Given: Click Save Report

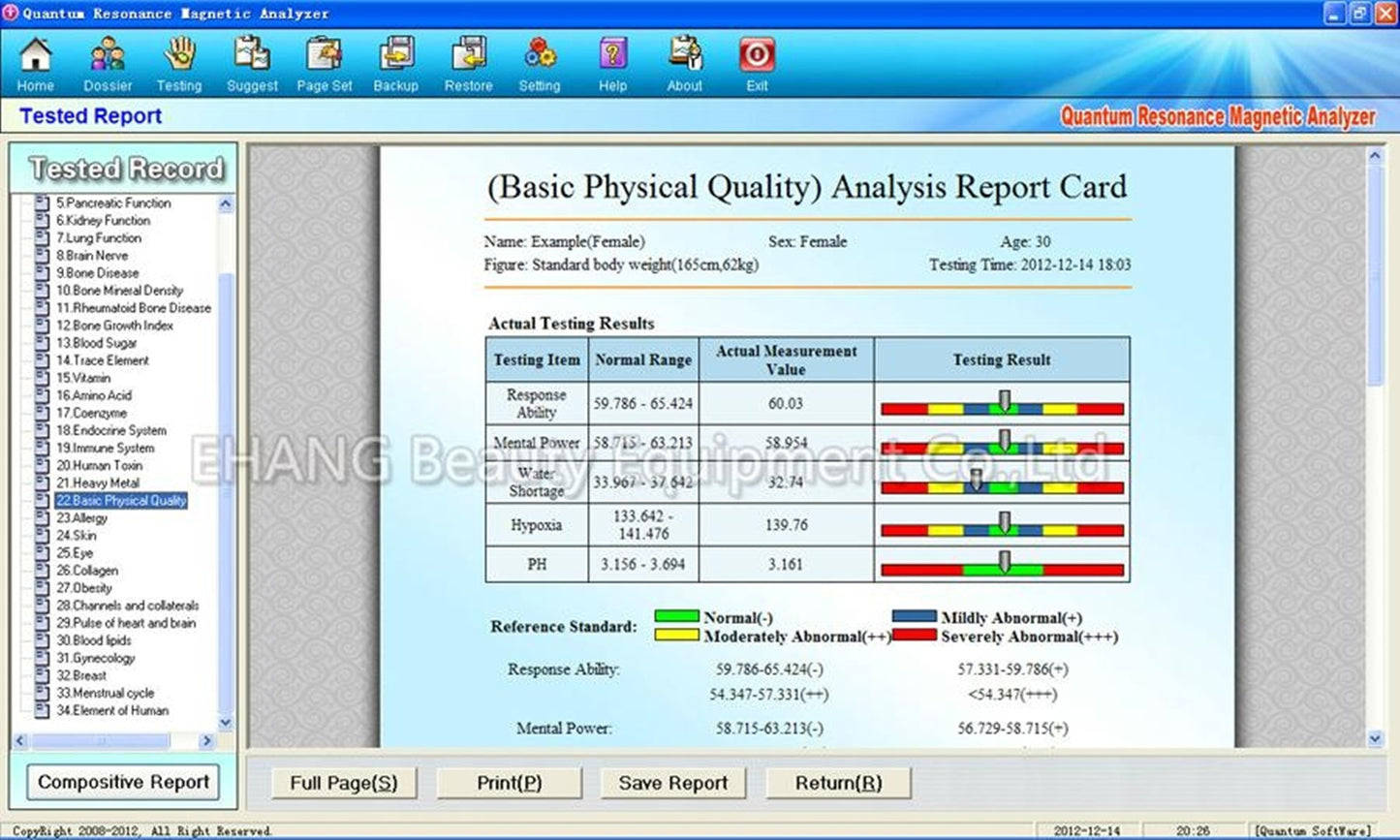Looking at the screenshot, I should (x=672, y=782).
